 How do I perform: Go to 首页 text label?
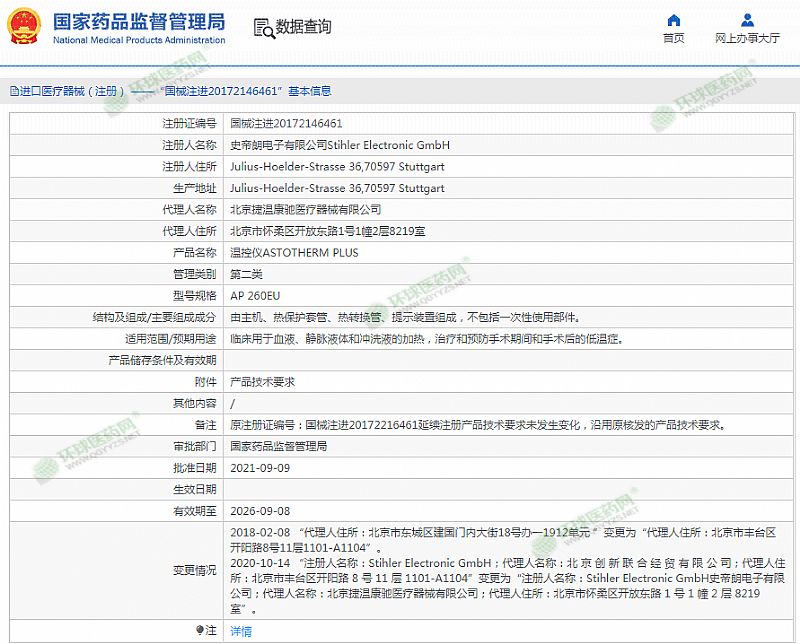click(674, 38)
